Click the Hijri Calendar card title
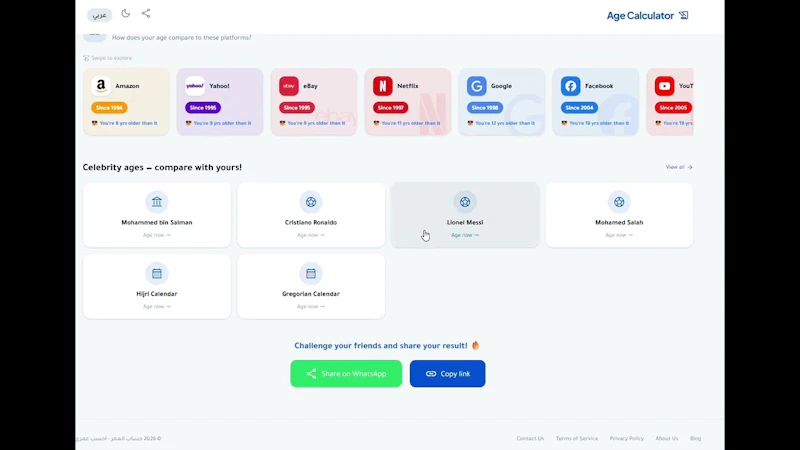 [x=157, y=294]
